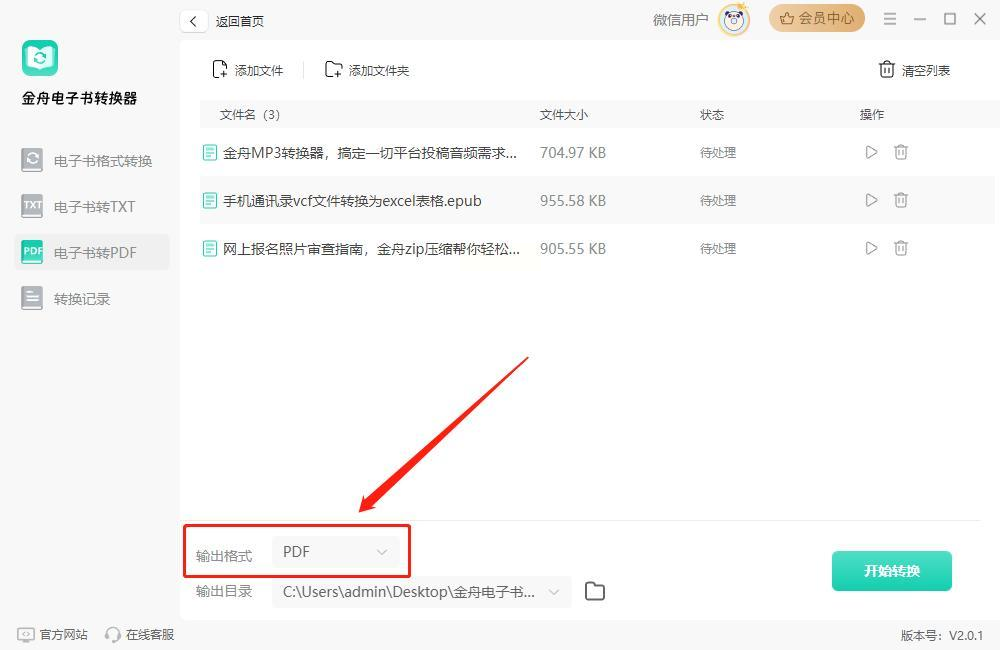Delete the 手机通讯录vcf epub file row
Image resolution: width=1000 pixels, height=650 pixels.
901,200
